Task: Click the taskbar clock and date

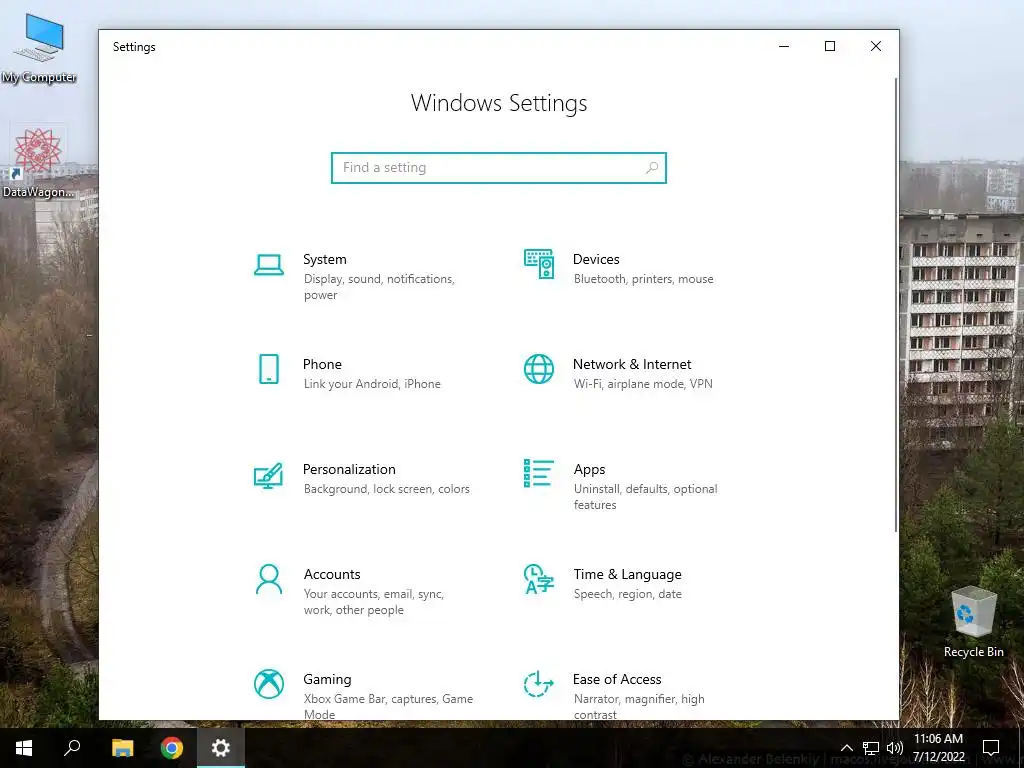Action: tap(938, 748)
